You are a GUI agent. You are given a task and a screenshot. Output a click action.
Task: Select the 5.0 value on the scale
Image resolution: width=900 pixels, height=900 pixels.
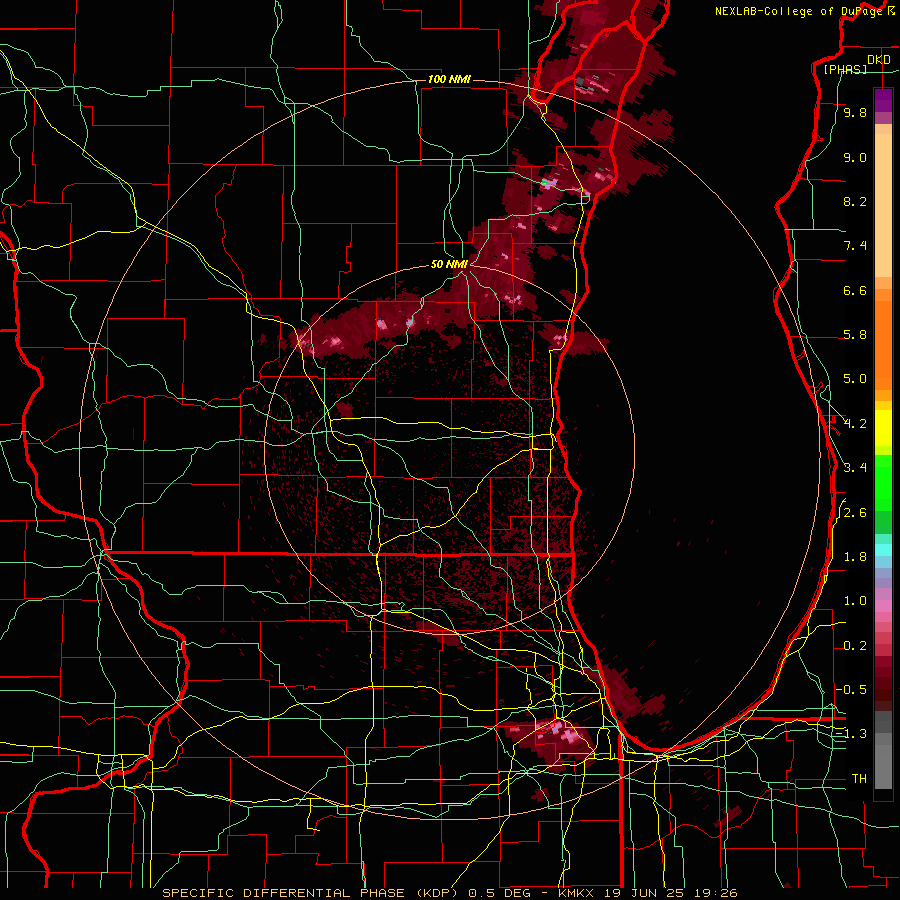tap(855, 379)
